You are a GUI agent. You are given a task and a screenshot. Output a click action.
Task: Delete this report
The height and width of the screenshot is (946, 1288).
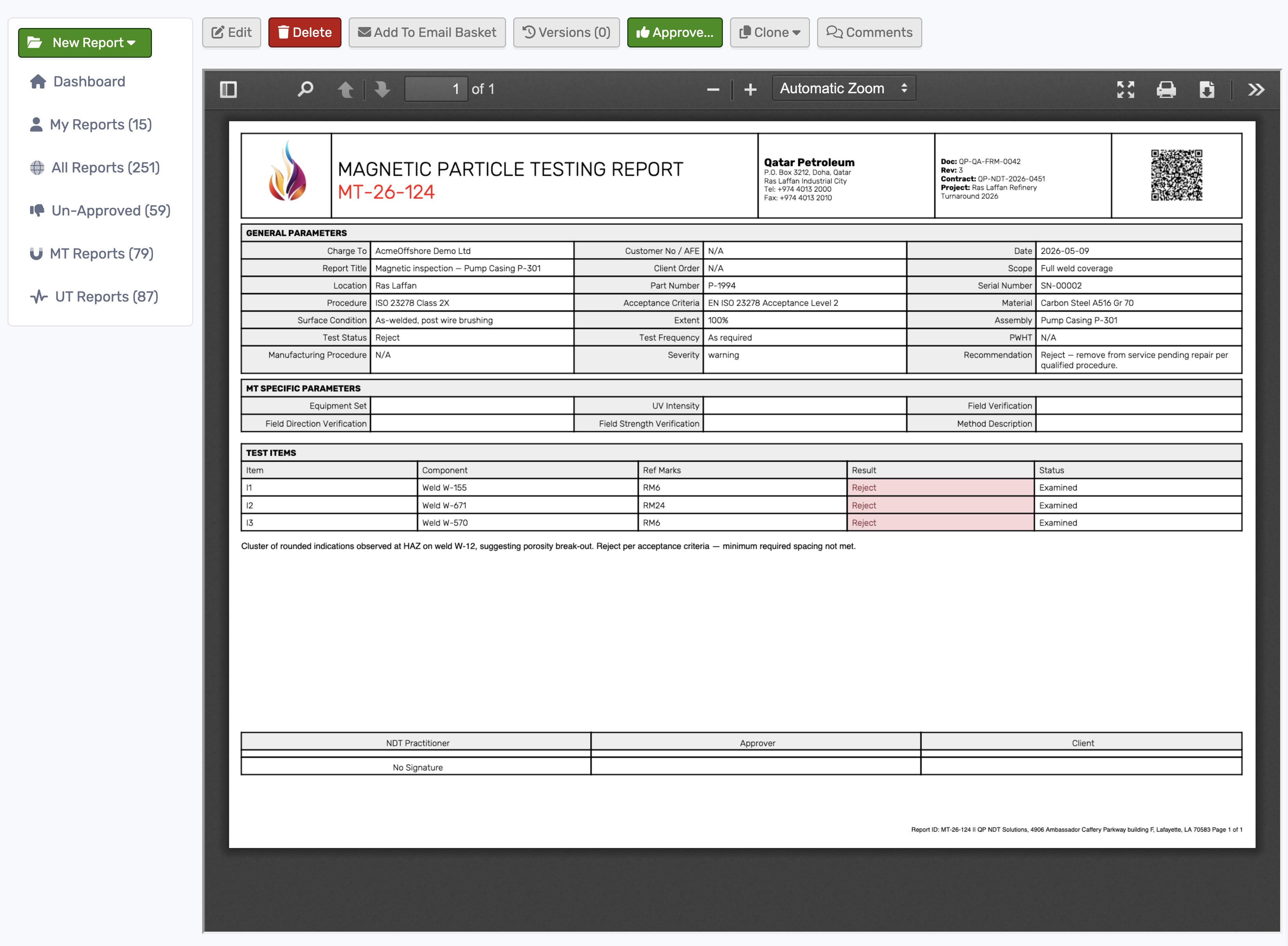pos(305,32)
